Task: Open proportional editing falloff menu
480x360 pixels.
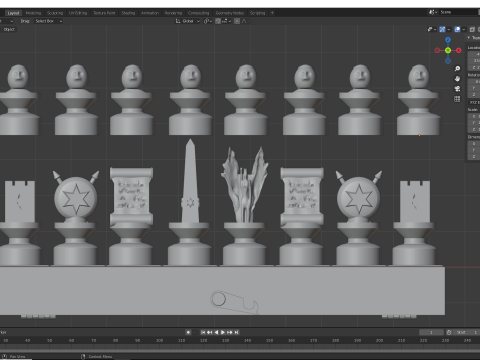Action: [x=245, y=21]
